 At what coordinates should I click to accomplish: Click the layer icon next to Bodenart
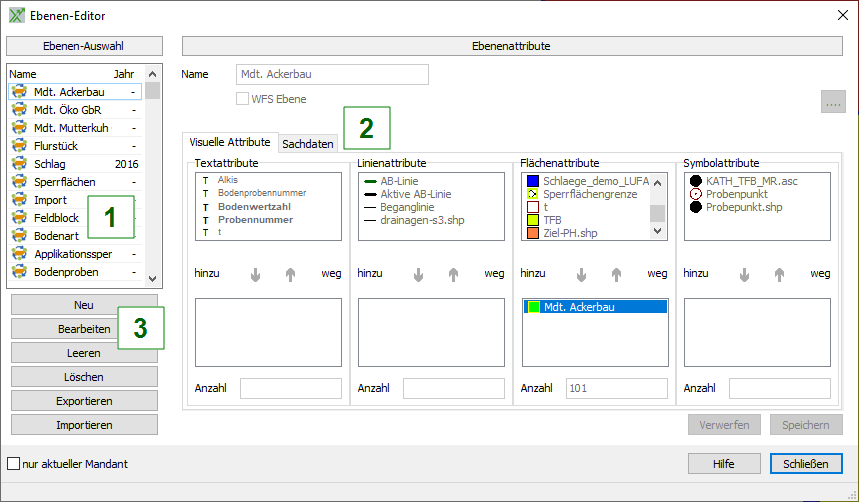(x=19, y=236)
